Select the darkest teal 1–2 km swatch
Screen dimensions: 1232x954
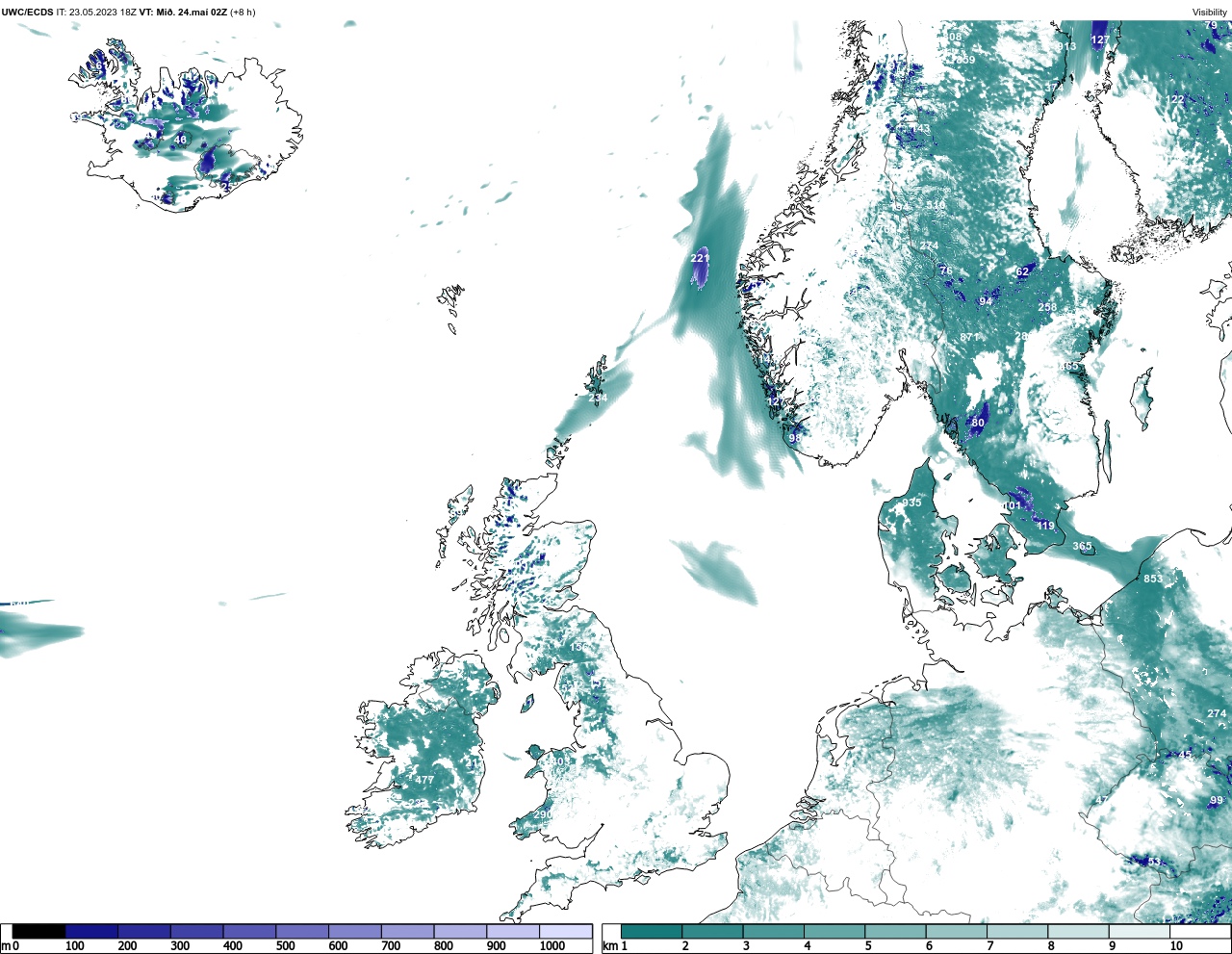(x=652, y=932)
